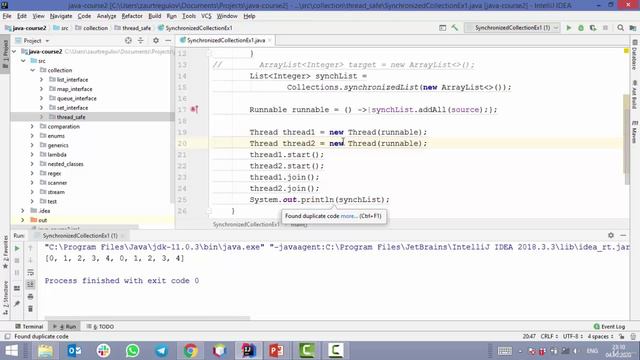This screenshot has width=640, height=360.
Task: Open the VCS menu
Action: [206, 16]
